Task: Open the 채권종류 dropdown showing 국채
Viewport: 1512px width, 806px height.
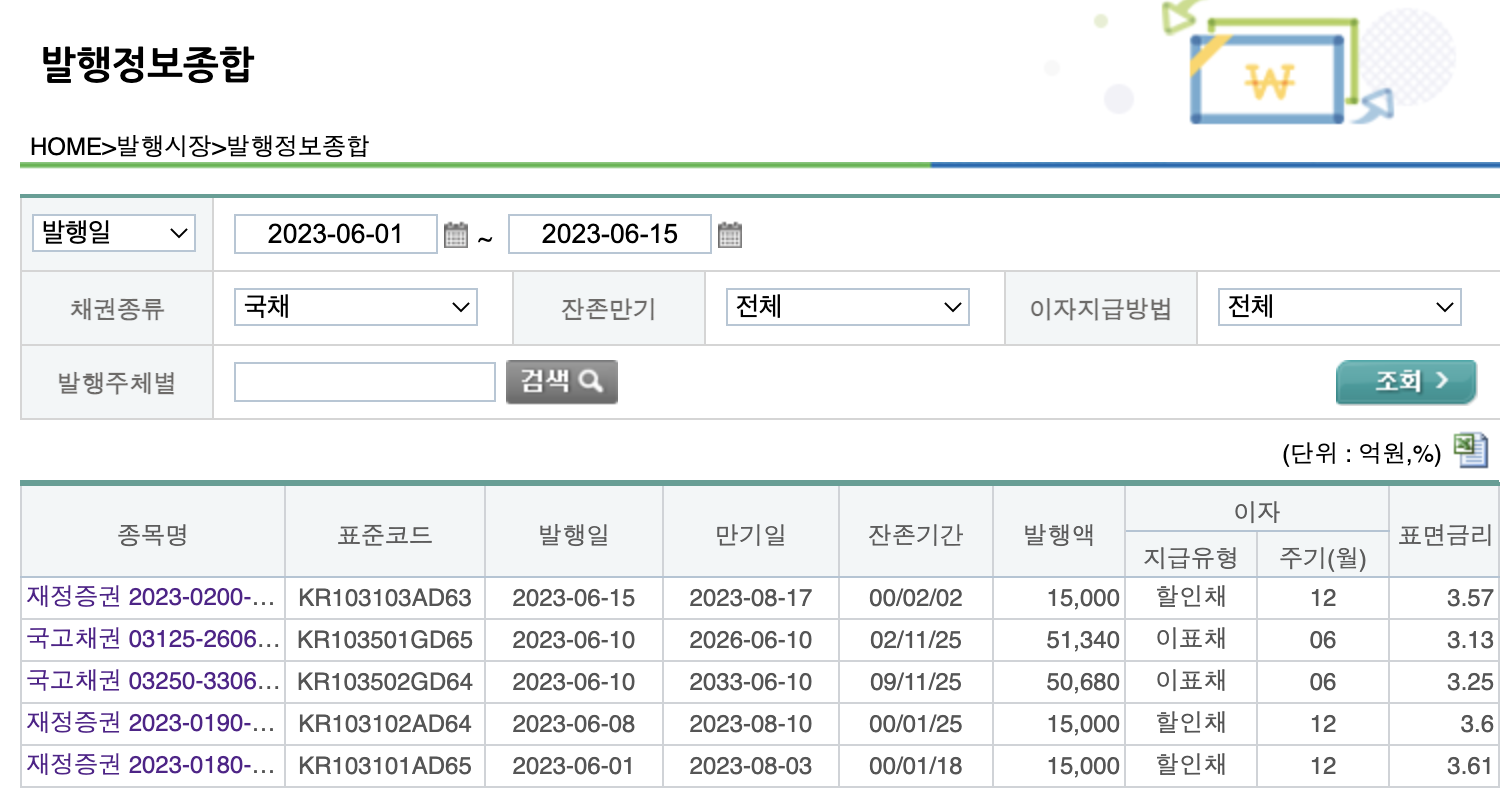Action: click(355, 307)
